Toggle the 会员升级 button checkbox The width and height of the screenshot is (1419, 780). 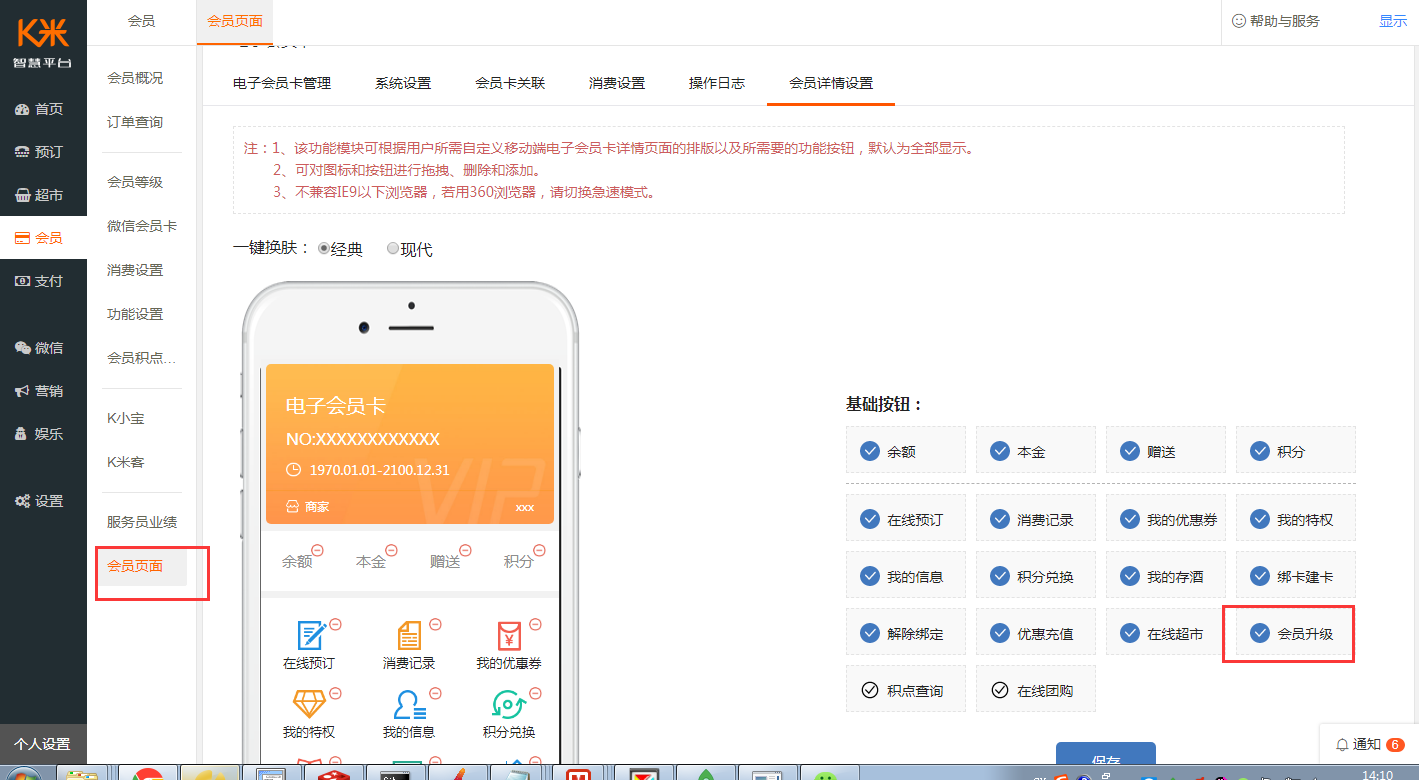coord(1259,633)
